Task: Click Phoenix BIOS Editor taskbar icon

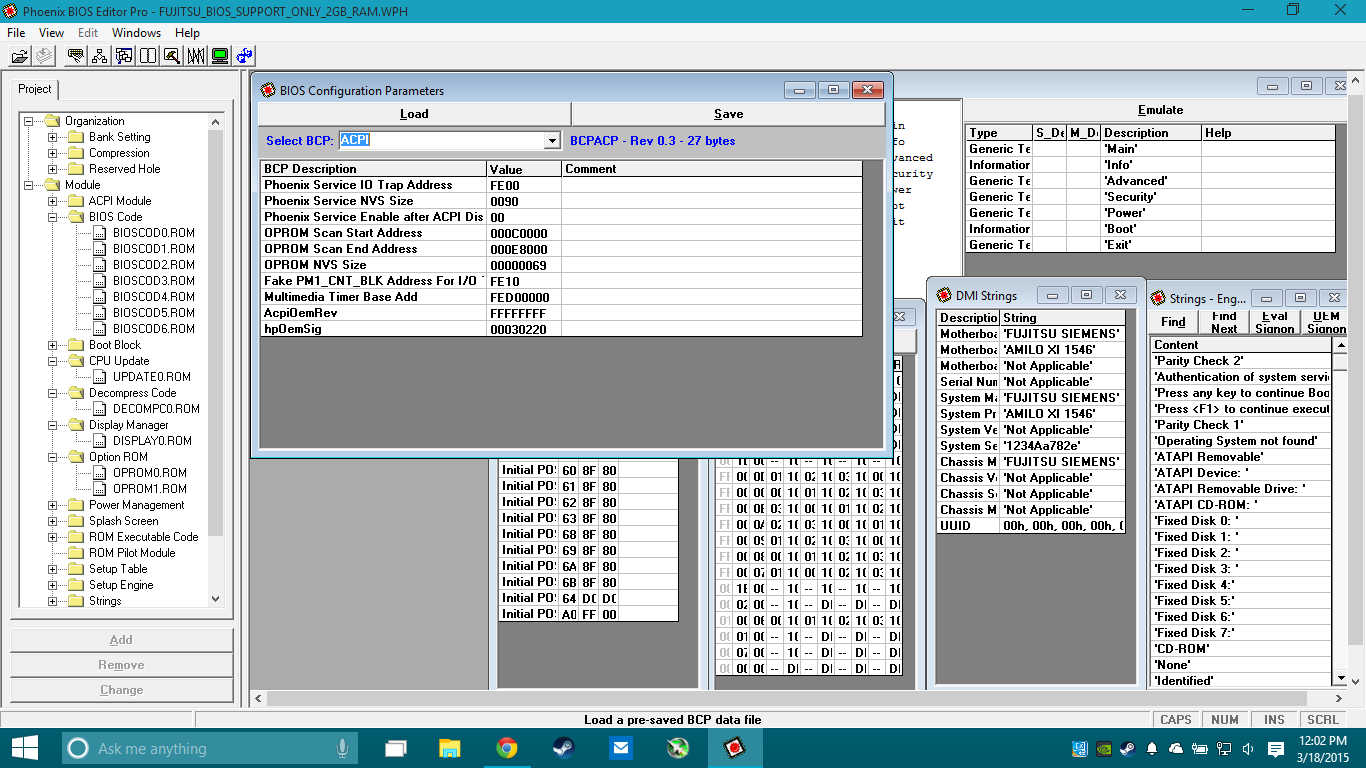Action: click(x=735, y=747)
